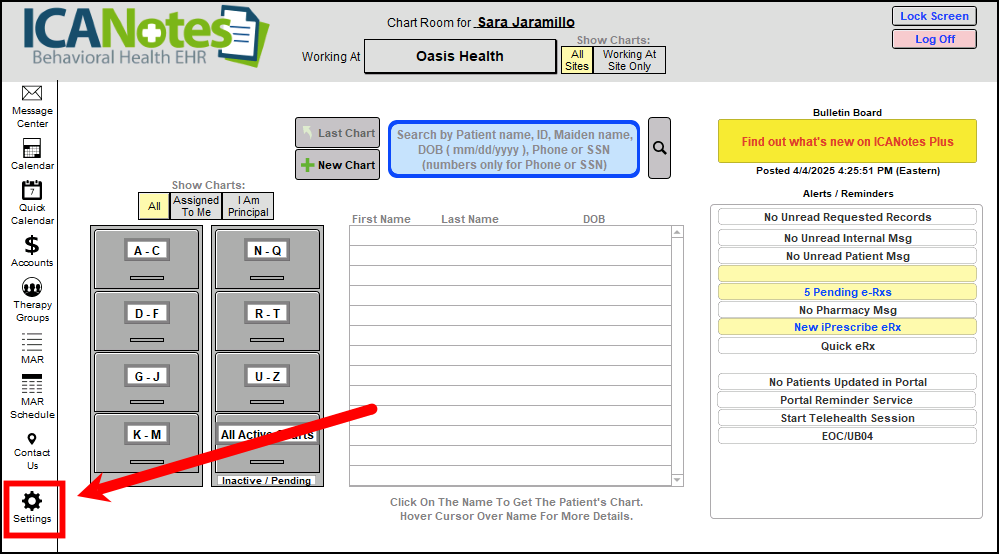Click the Lock Screen button
999x554 pixels.
[934, 17]
